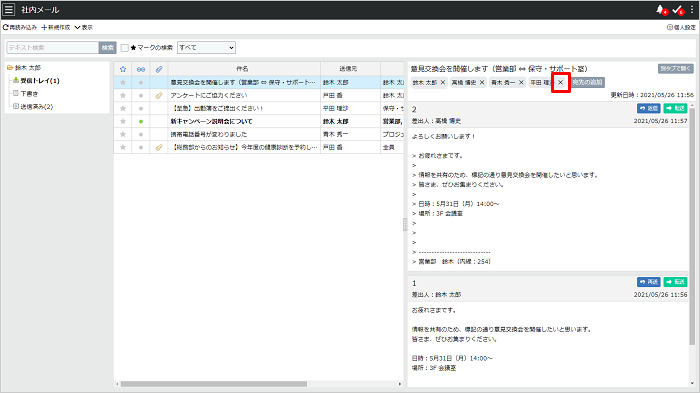The width and height of the screenshot is (700, 393).
Task: Sort by the star column header icon
Action: [x=123, y=69]
